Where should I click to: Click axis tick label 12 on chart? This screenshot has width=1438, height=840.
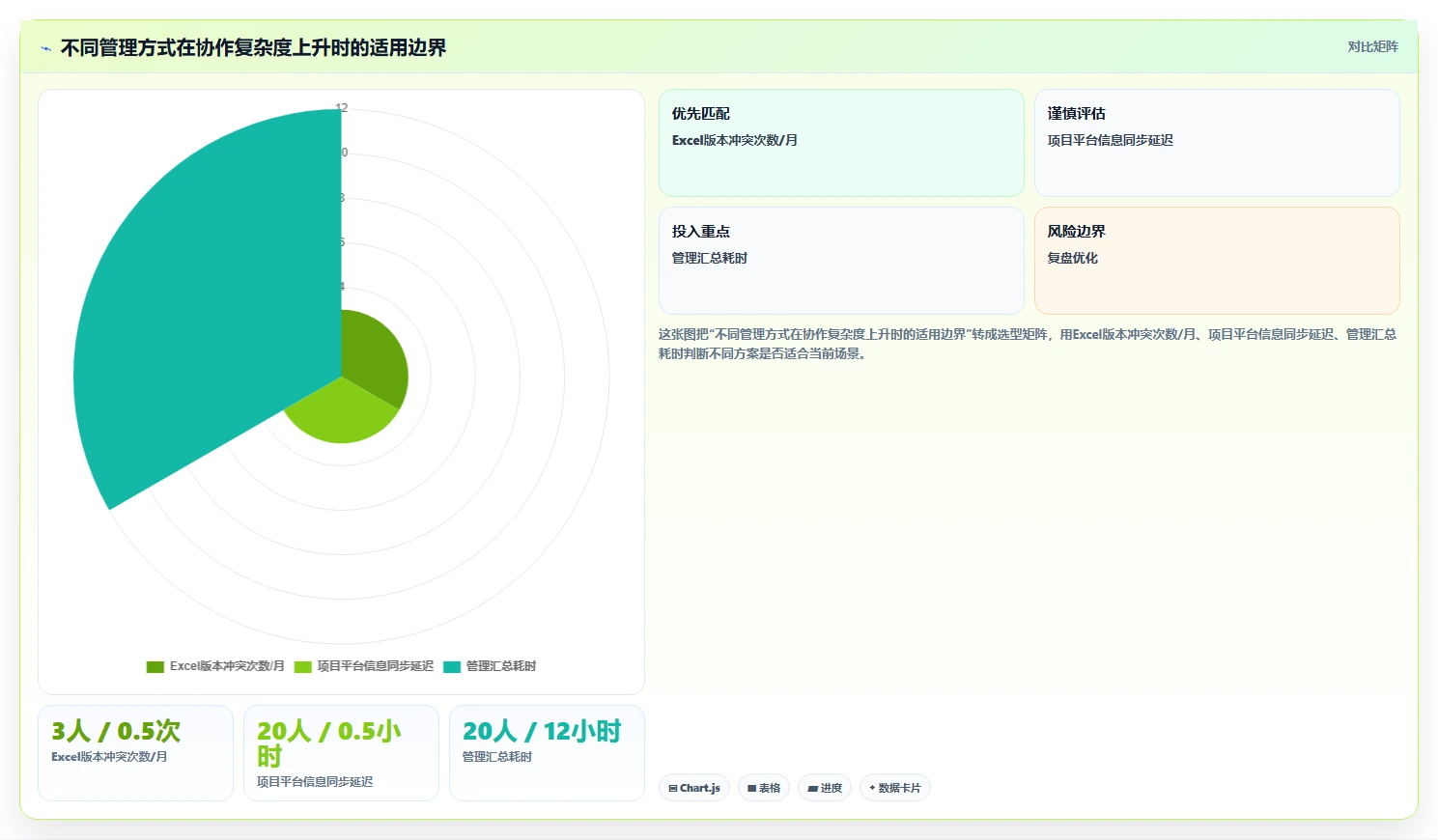coord(341,108)
